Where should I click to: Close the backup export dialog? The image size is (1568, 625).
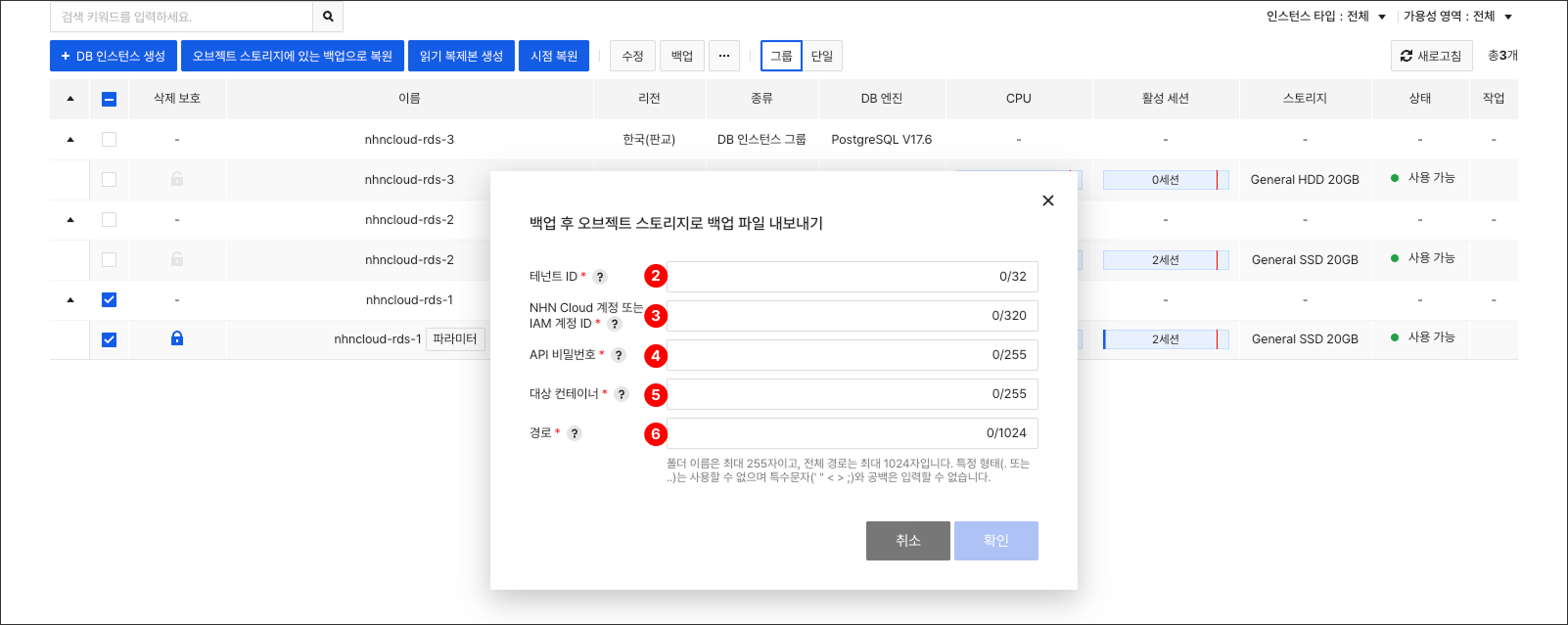[x=1048, y=201]
